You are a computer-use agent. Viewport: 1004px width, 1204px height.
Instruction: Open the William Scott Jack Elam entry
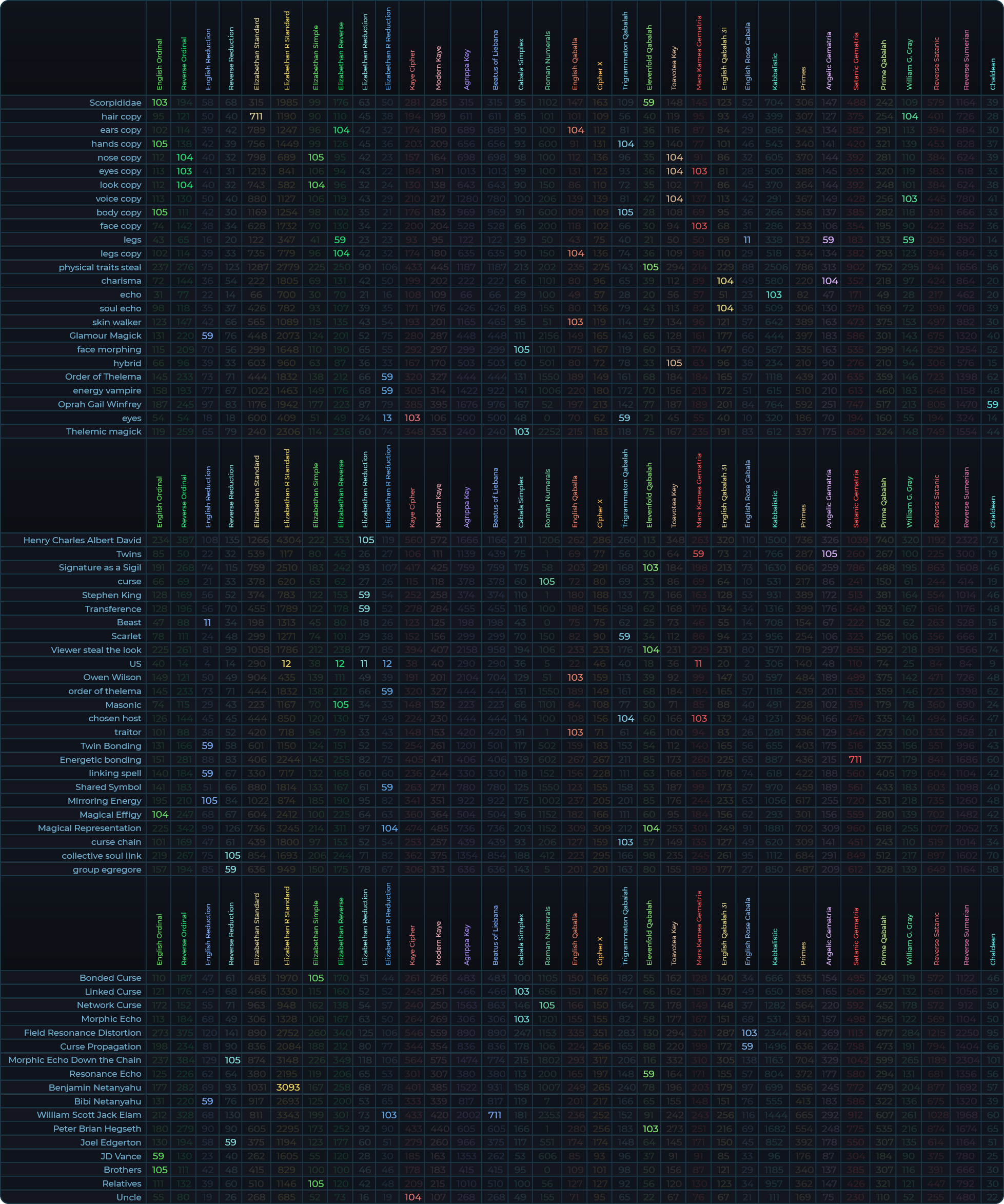(89, 1115)
